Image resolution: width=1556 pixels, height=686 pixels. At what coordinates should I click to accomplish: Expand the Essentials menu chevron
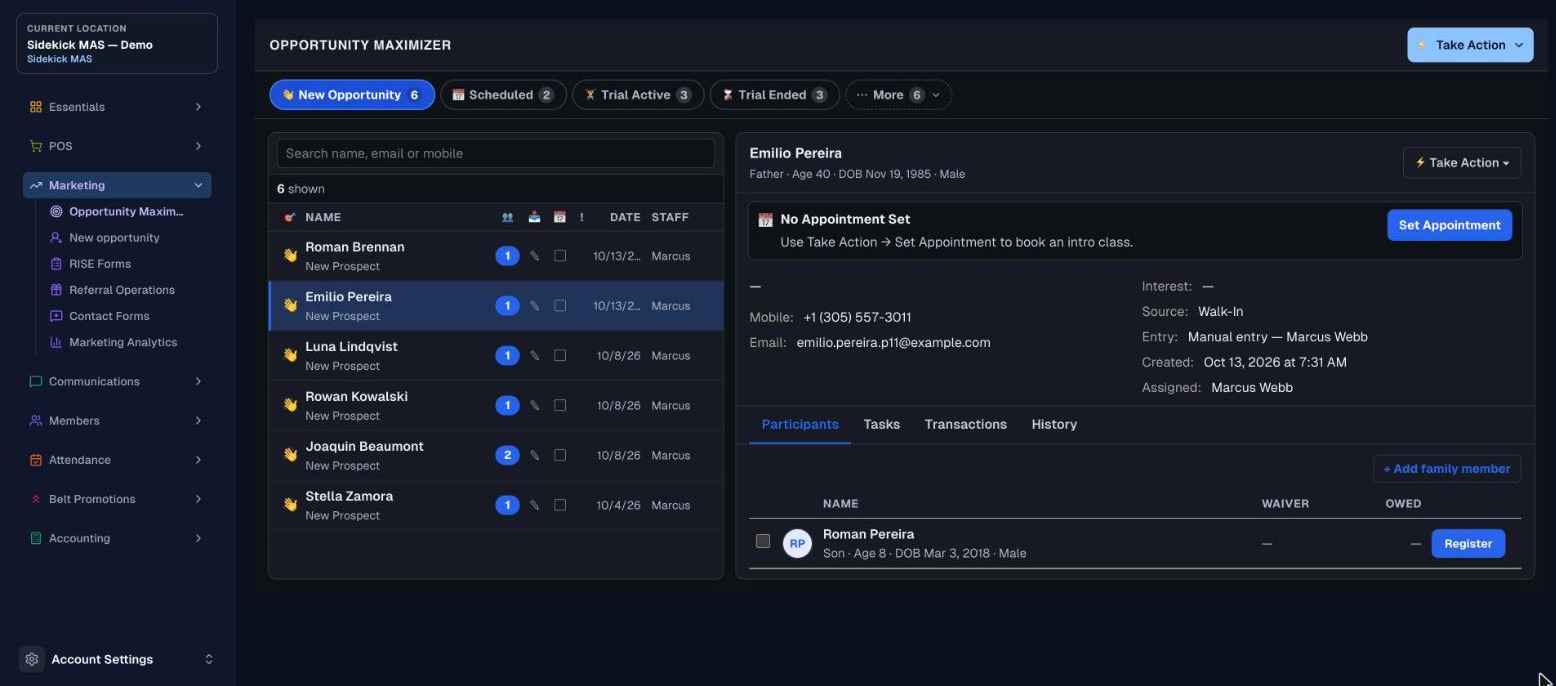[x=198, y=107]
